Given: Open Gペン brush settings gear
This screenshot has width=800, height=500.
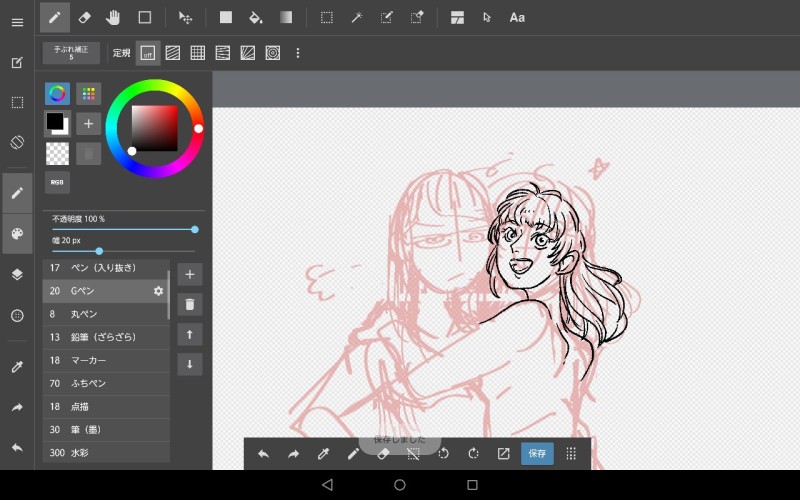Looking at the screenshot, I should [158, 291].
